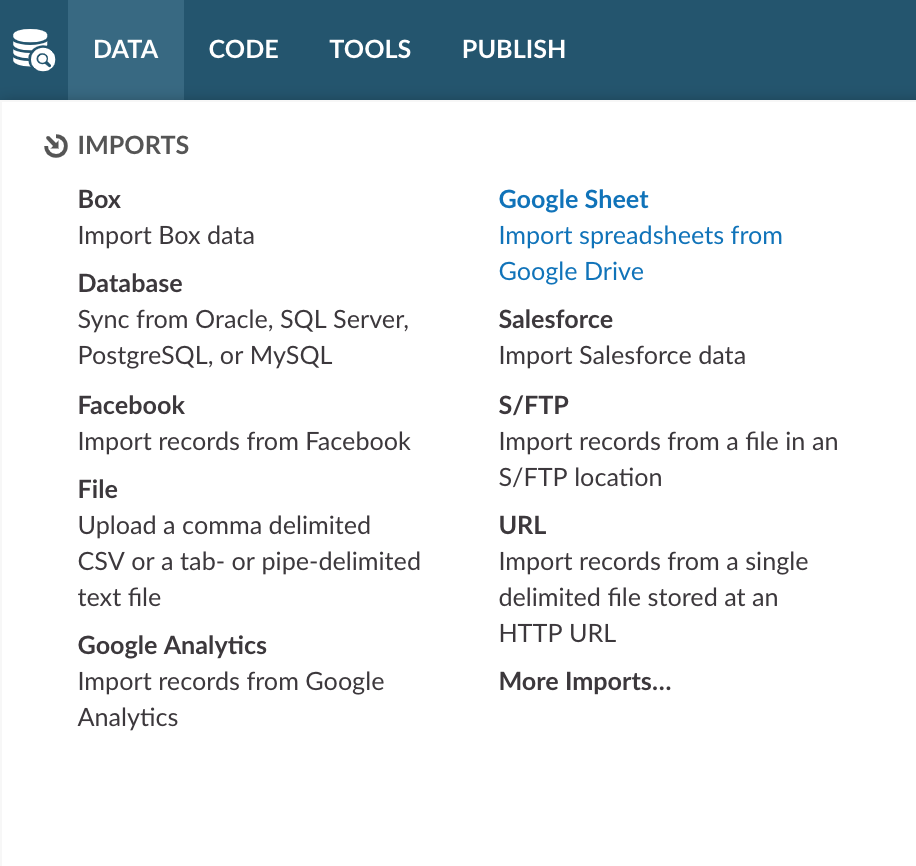Open the PUBLISH menu tab
This screenshot has height=866, width=916.
click(513, 50)
